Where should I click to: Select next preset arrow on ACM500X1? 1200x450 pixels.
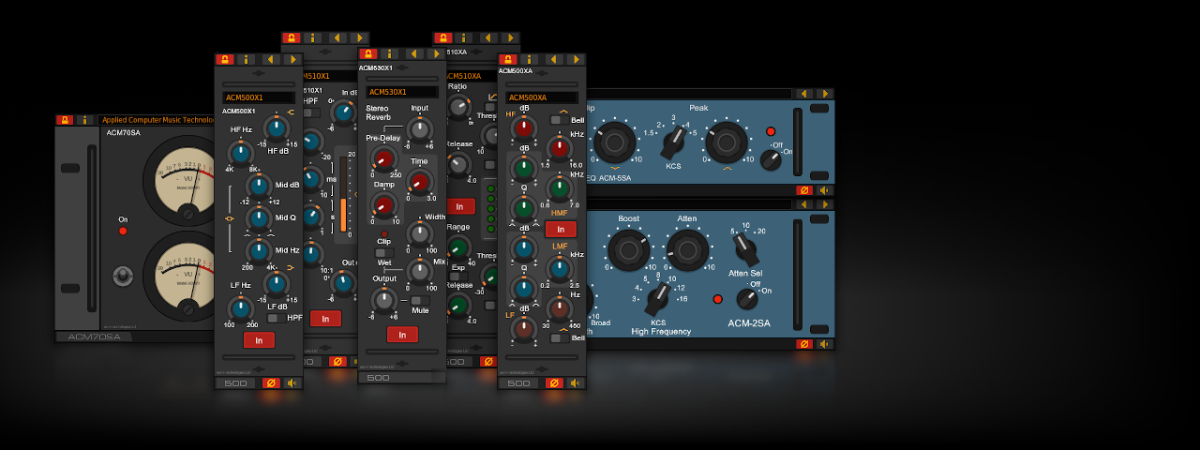point(293,59)
